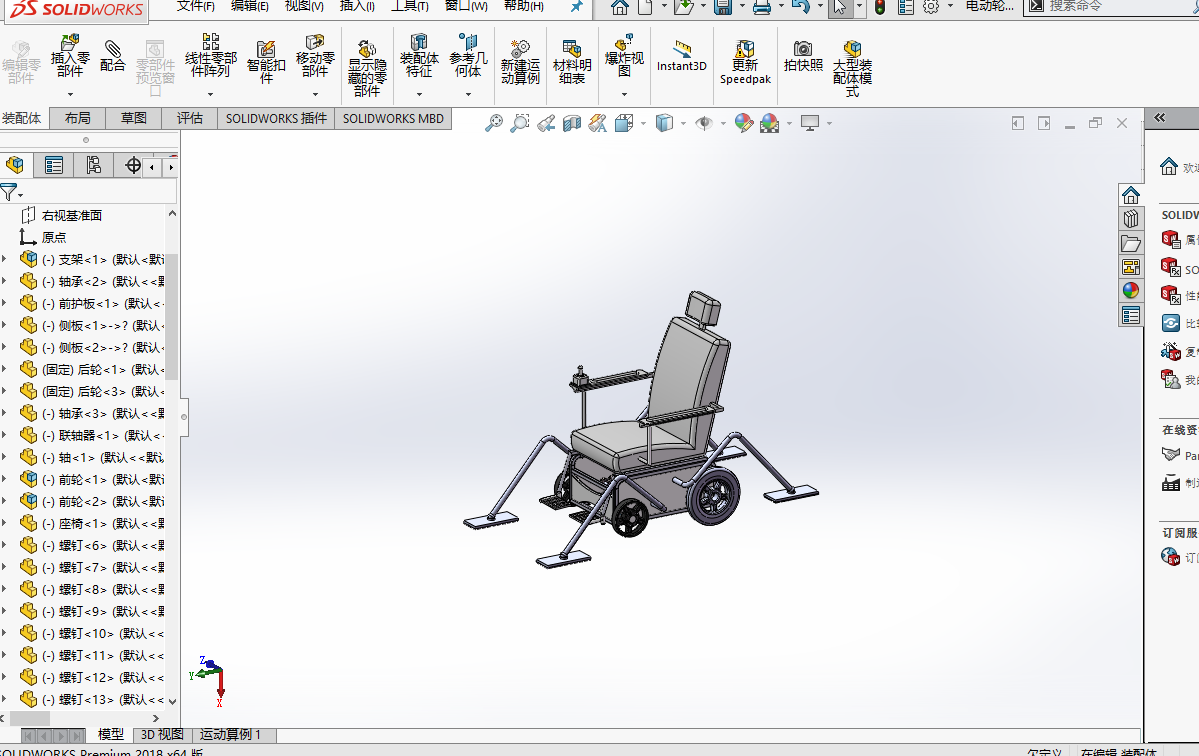
Task: Click Take Snapshot (拍快照)
Action: click(x=803, y=57)
